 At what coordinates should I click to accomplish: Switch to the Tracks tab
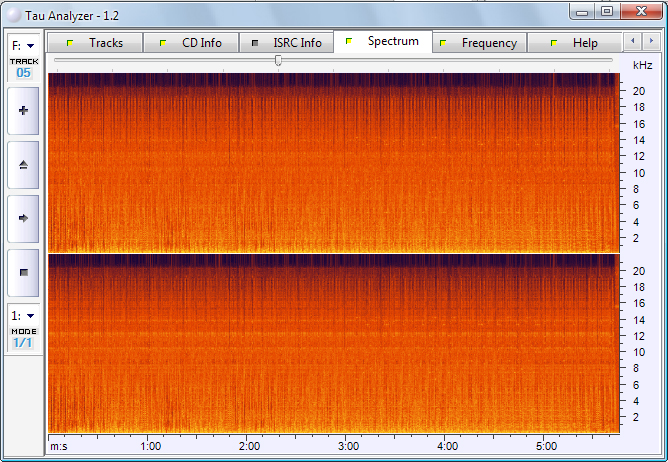tap(96, 43)
